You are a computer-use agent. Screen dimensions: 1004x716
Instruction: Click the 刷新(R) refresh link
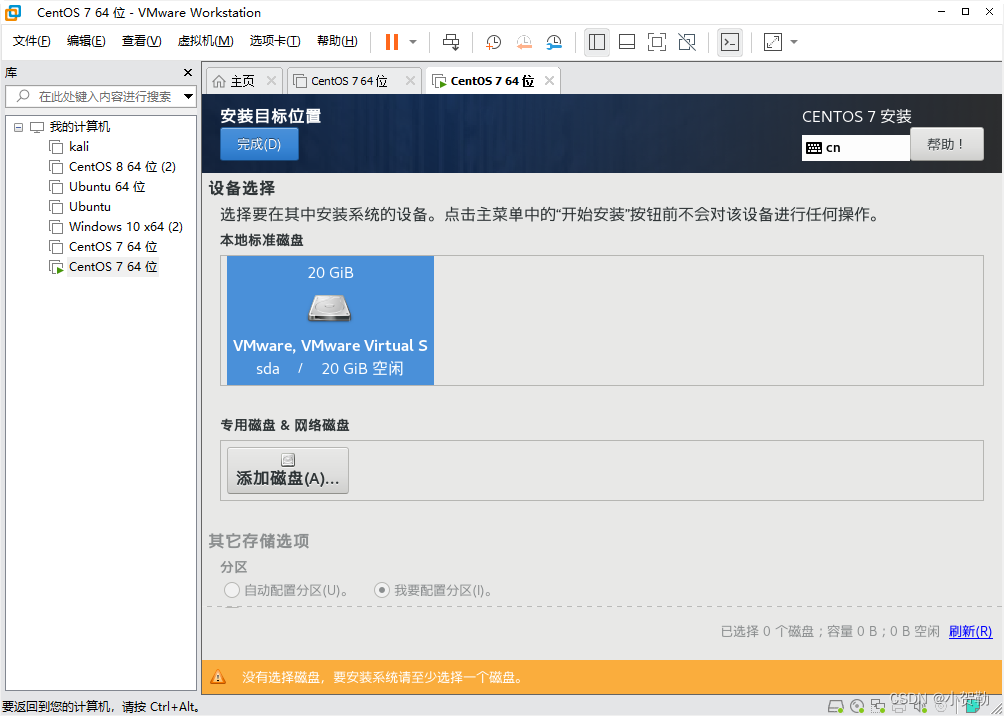click(971, 631)
